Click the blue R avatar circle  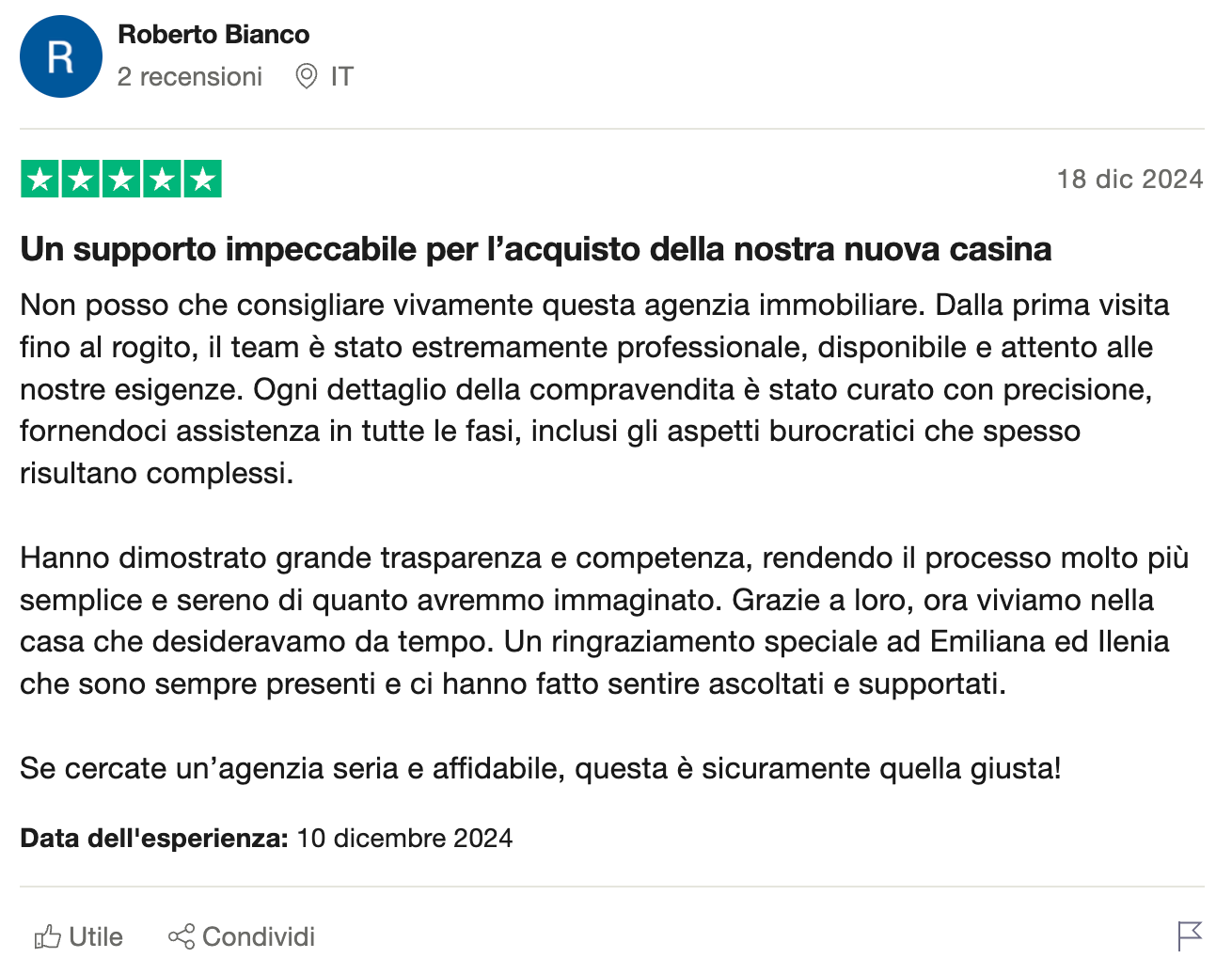[x=61, y=56]
